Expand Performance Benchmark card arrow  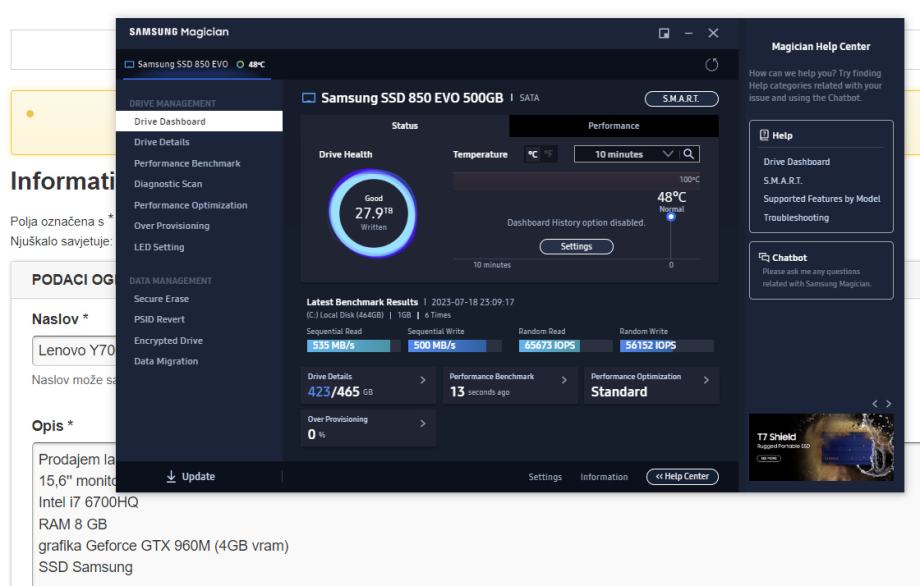tap(564, 380)
